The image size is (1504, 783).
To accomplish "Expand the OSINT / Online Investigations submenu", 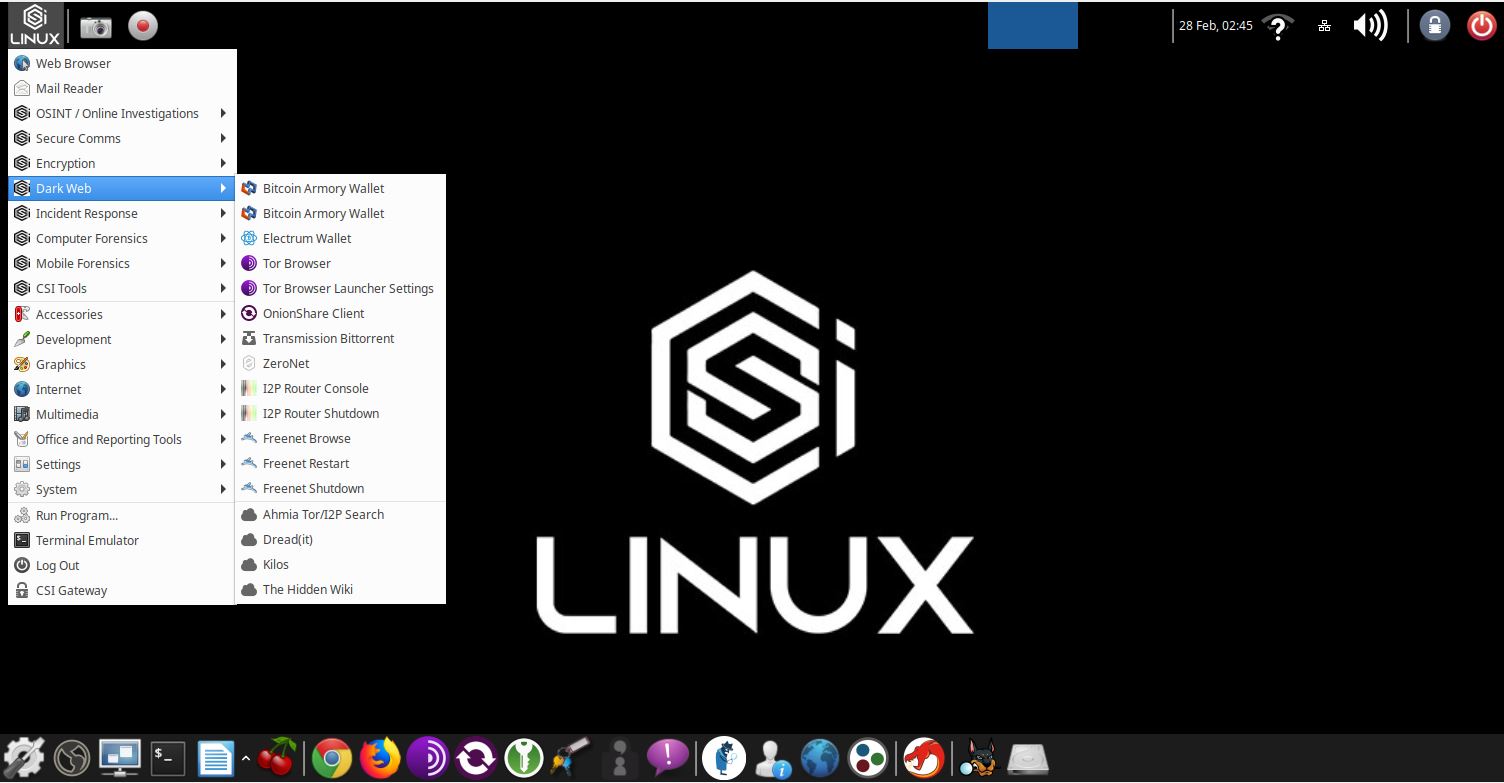I will point(116,113).
